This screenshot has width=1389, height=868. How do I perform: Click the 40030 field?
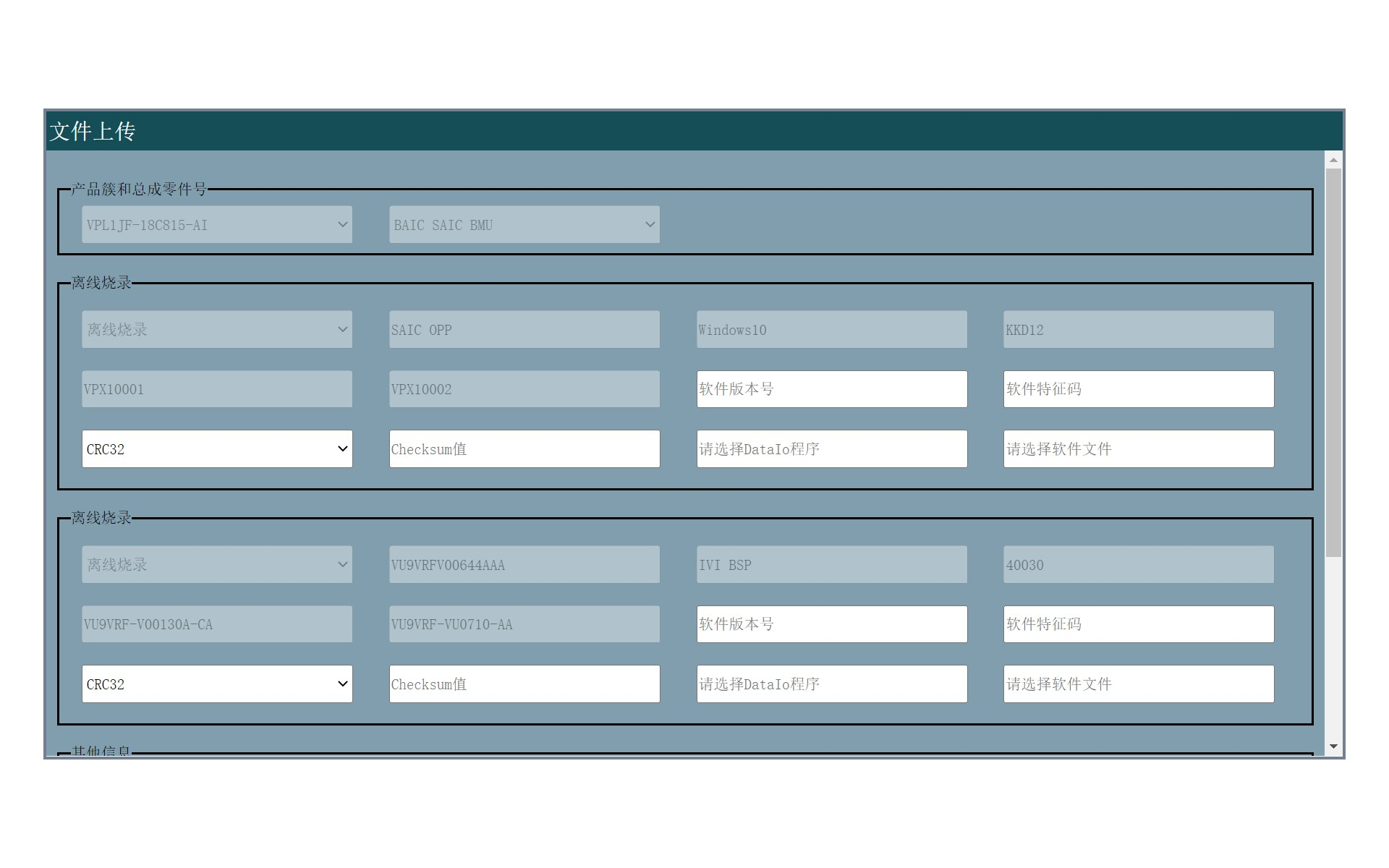click(1139, 564)
